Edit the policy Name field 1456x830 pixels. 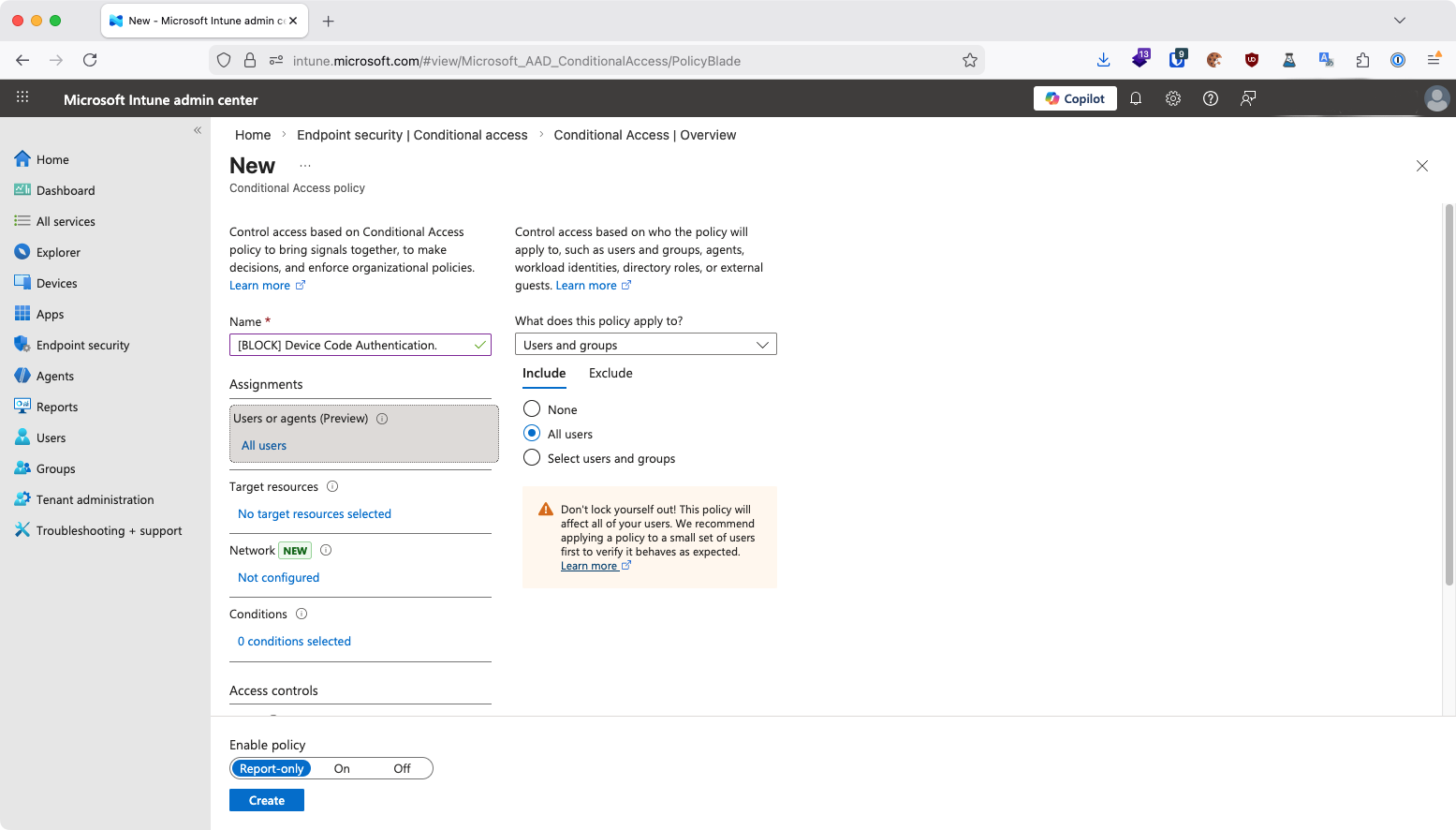tap(360, 345)
